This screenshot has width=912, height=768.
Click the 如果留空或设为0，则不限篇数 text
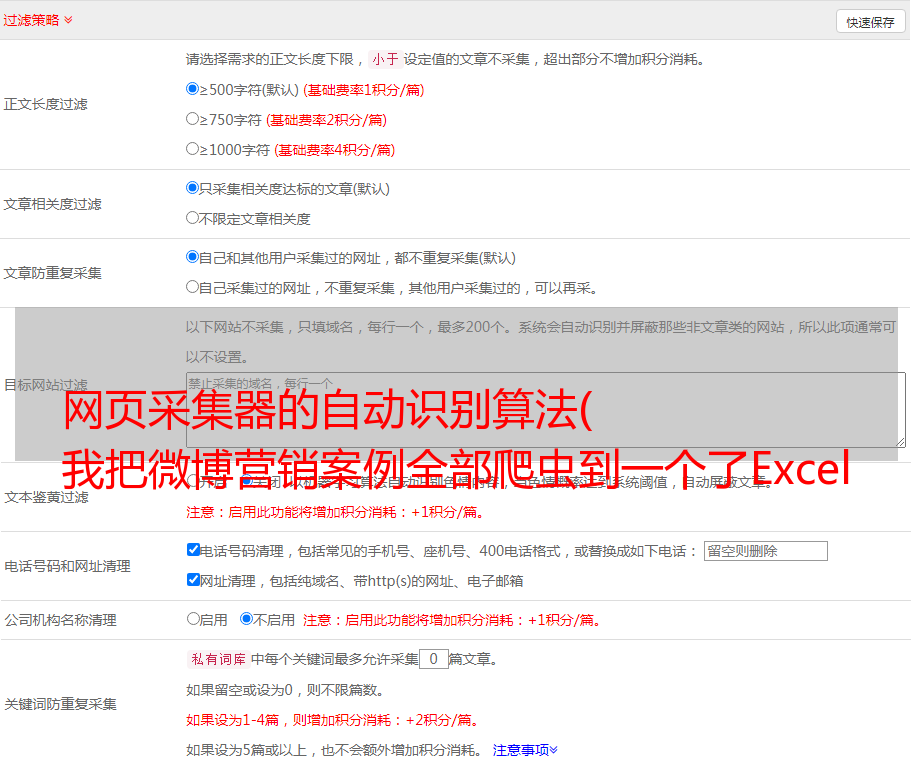[x=285, y=690]
